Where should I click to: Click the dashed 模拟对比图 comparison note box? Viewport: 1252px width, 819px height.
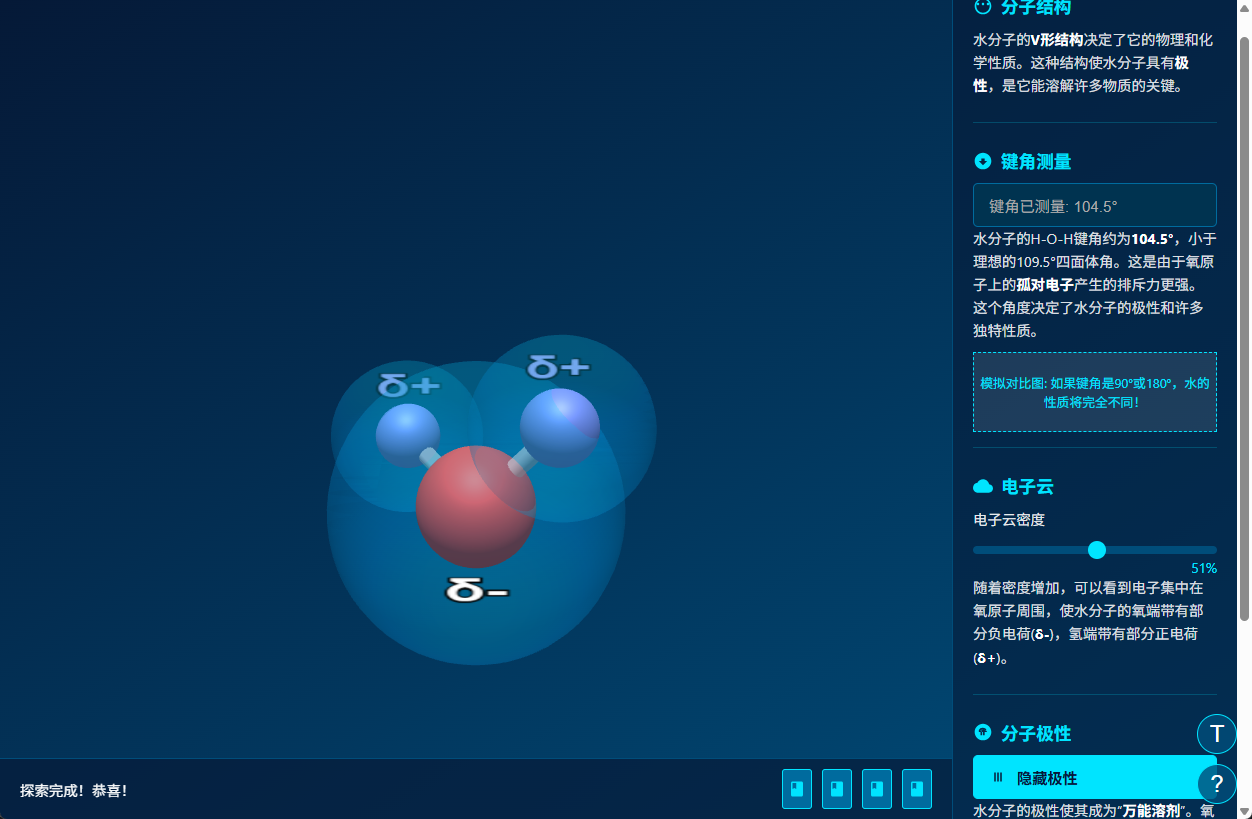coord(1094,392)
